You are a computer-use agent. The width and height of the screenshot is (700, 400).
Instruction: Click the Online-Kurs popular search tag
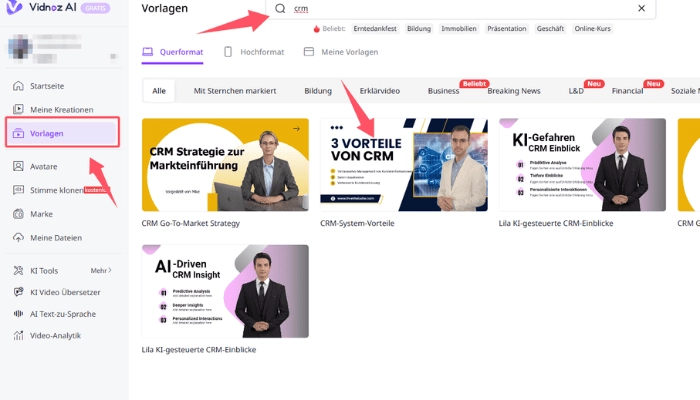tap(592, 29)
